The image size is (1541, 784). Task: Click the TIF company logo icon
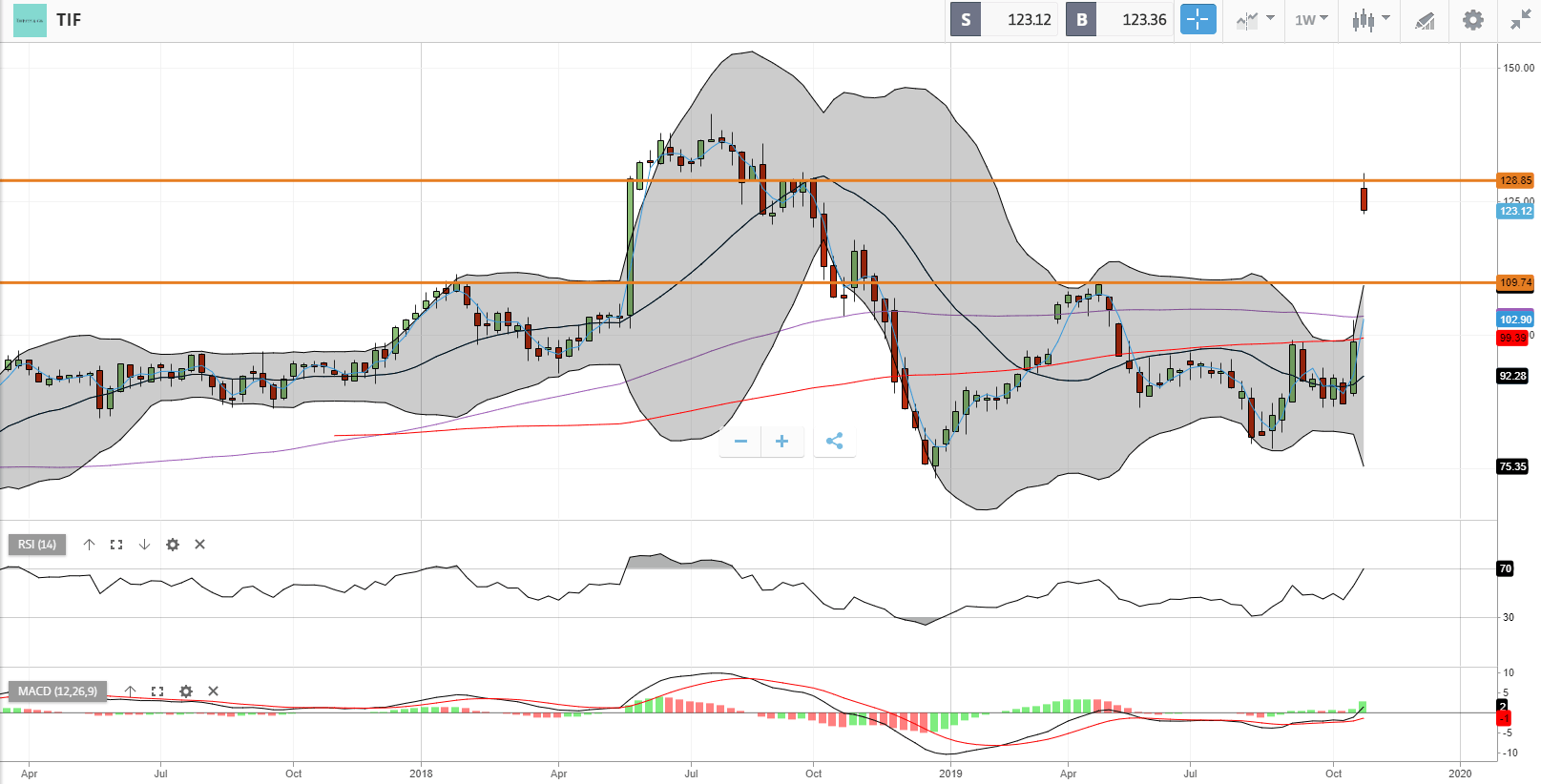pos(30,20)
